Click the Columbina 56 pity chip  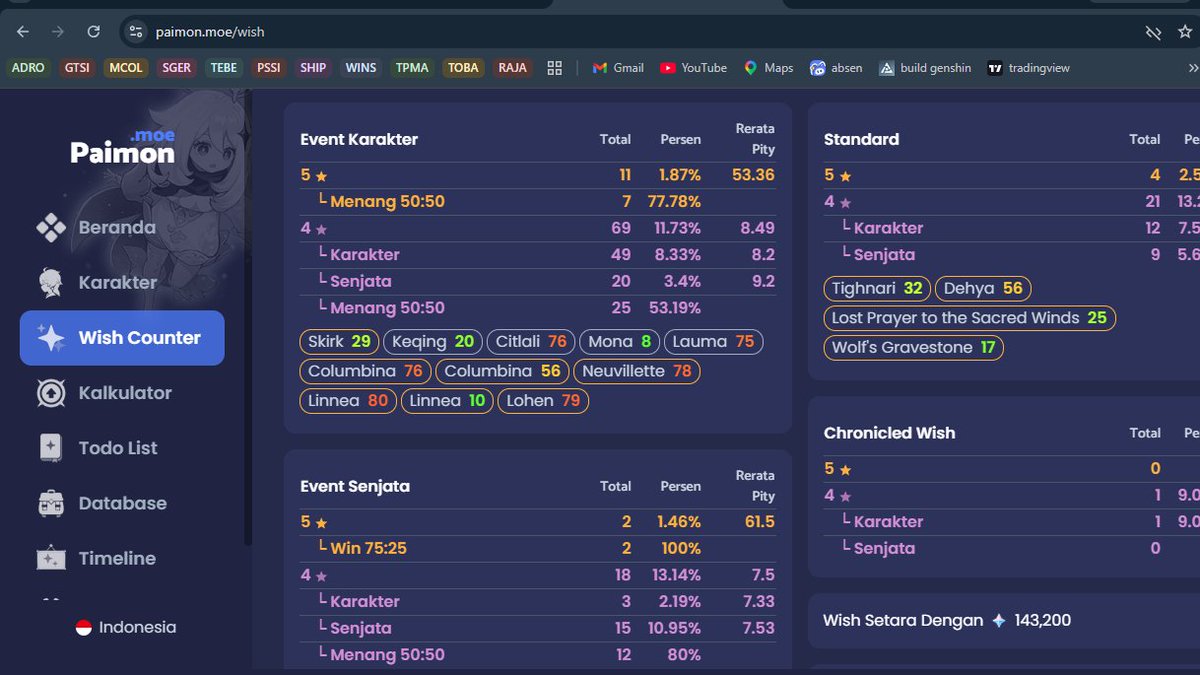[502, 371]
